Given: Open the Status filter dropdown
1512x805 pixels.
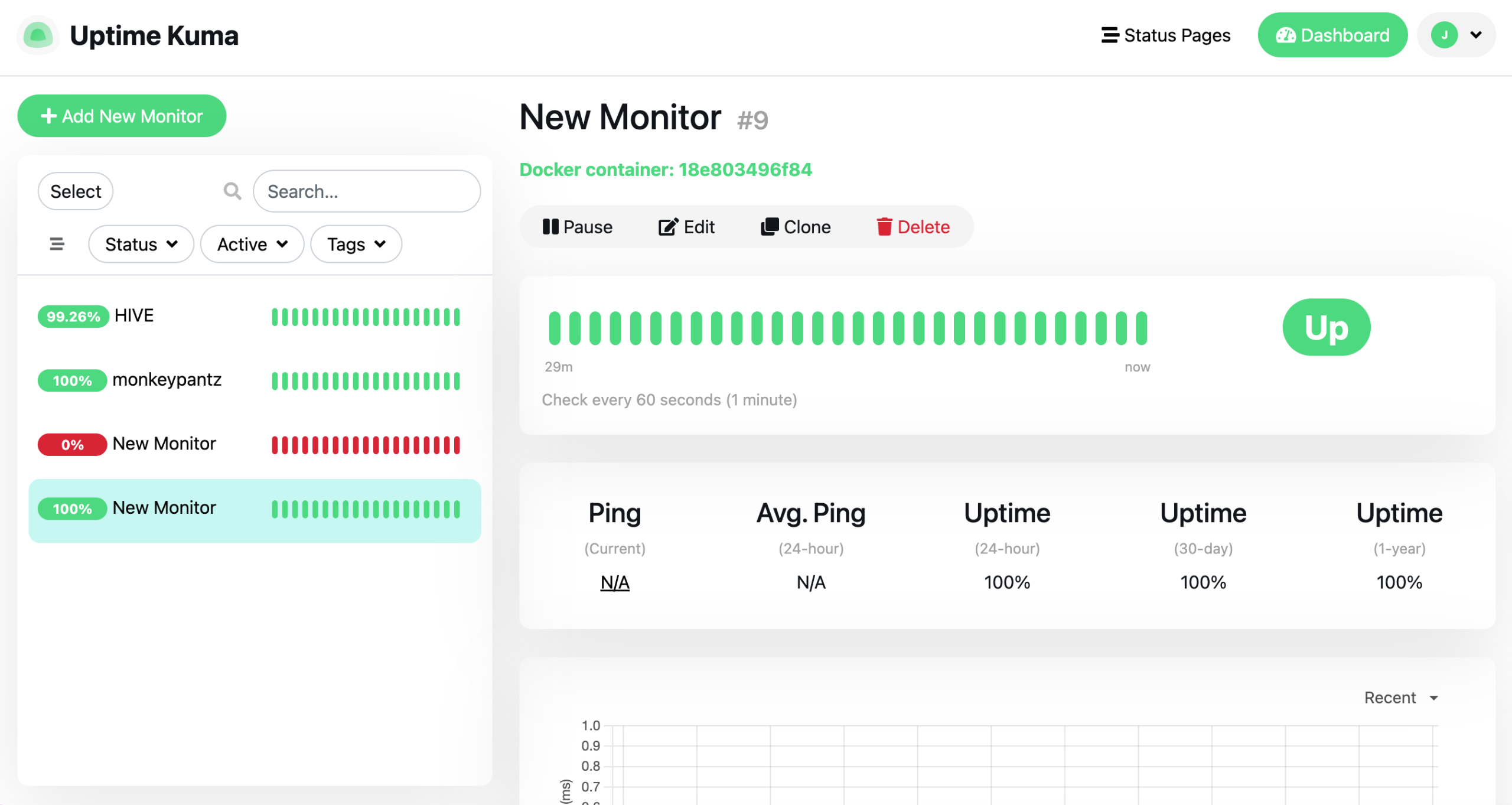Looking at the screenshot, I should tap(141, 244).
